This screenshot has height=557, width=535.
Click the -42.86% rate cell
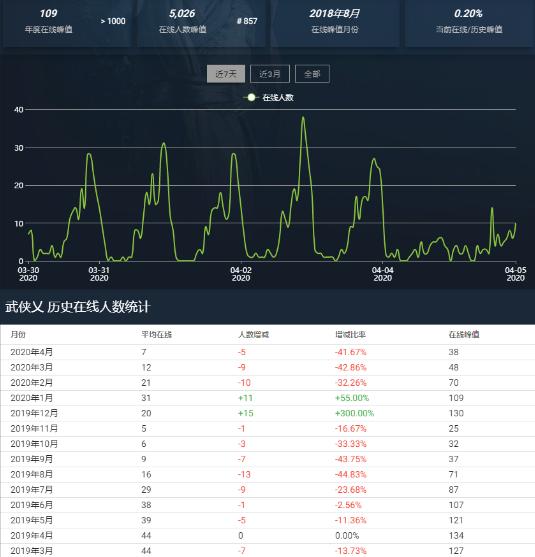350,367
